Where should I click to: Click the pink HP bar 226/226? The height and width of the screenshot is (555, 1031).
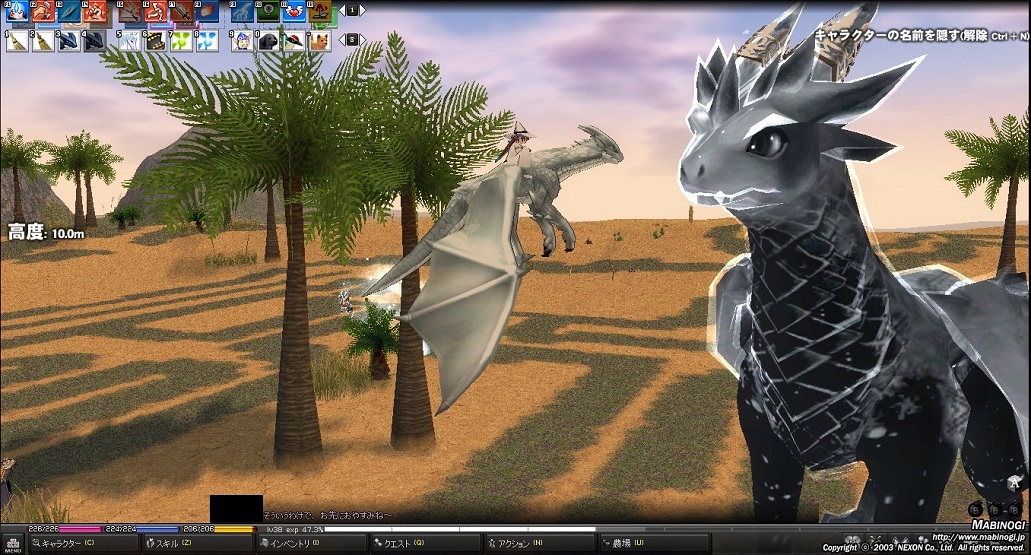tap(64, 529)
